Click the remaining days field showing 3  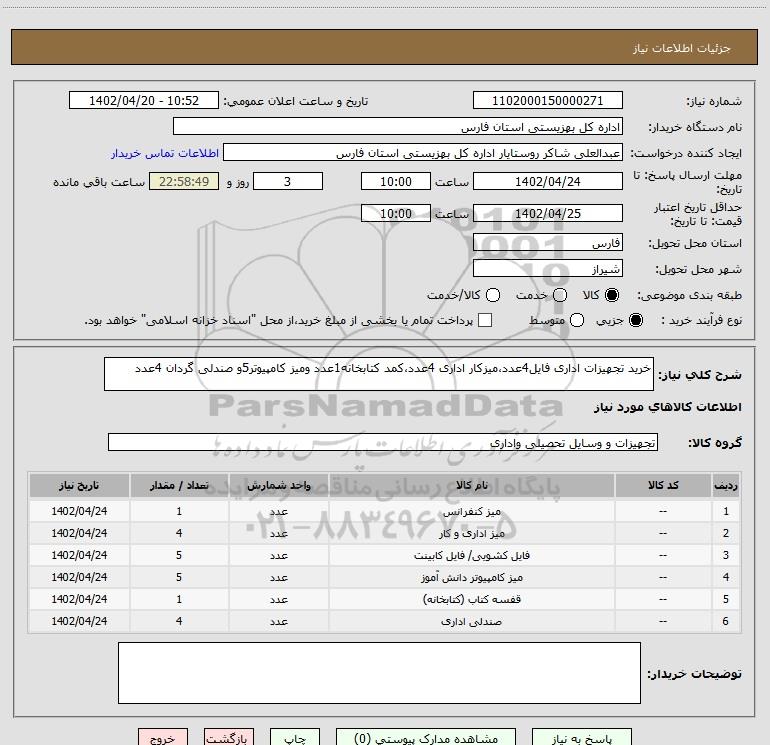[x=288, y=181]
